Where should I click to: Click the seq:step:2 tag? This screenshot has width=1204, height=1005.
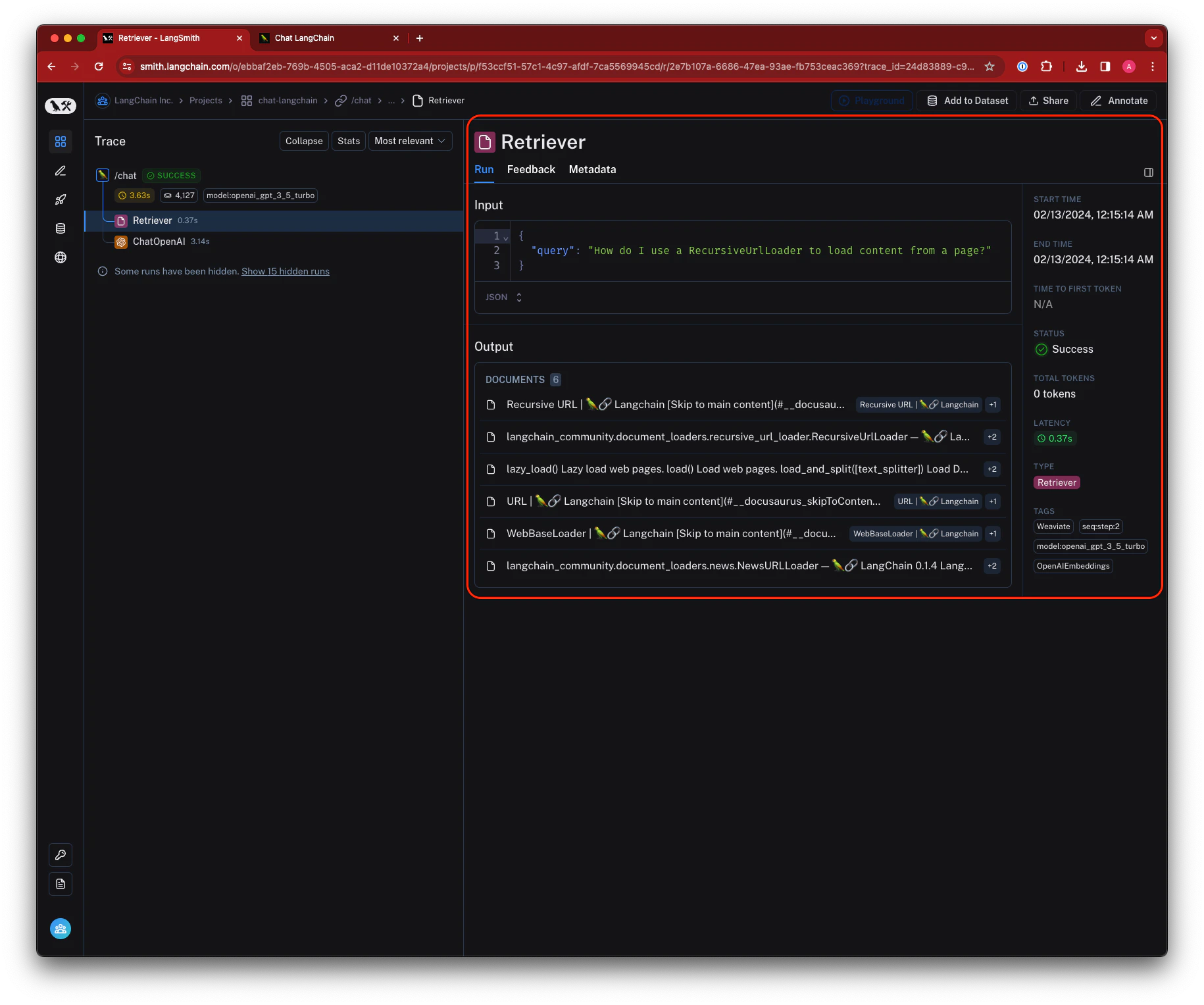[1101, 527]
